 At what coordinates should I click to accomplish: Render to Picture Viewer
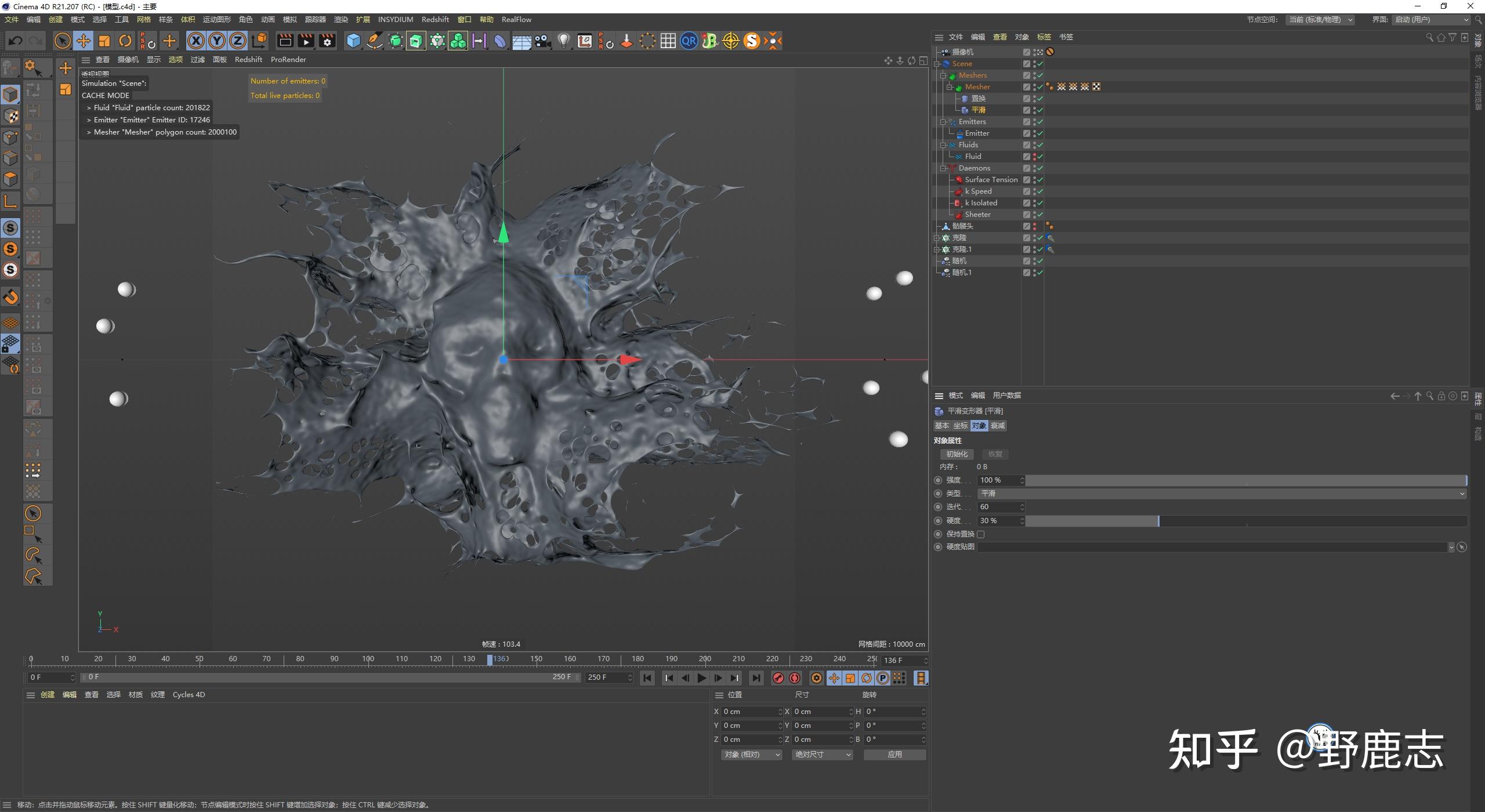click(x=306, y=41)
